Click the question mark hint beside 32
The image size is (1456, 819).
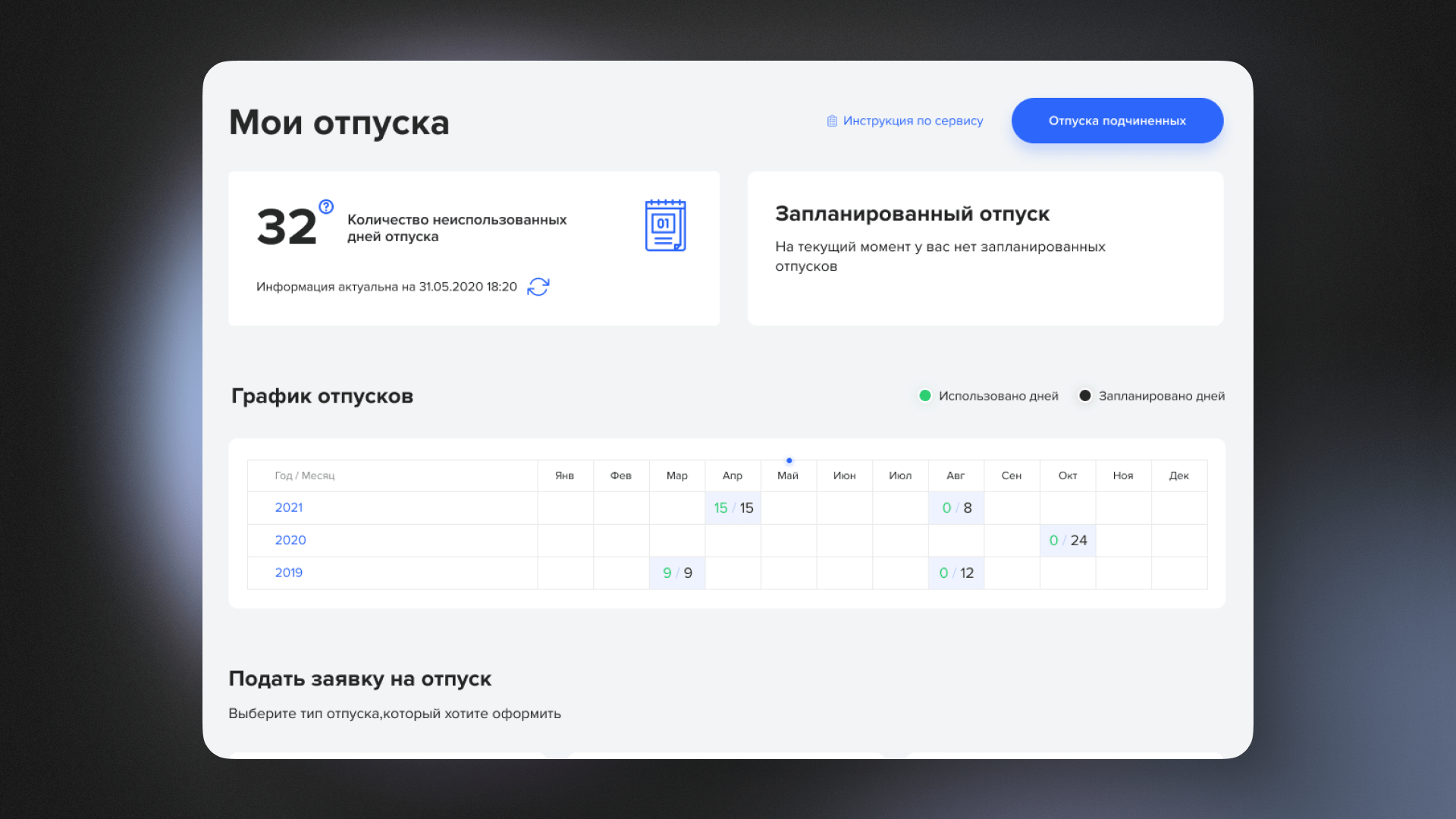325,205
